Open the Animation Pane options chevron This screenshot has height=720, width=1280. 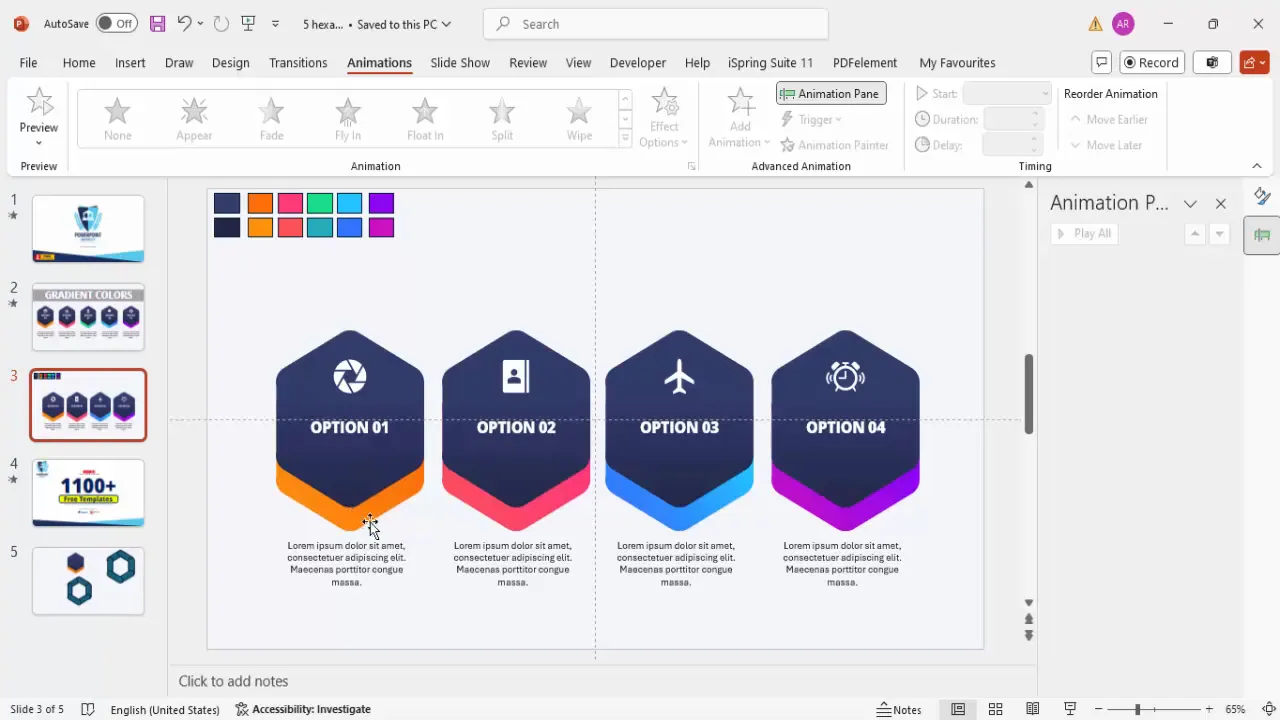pos(1190,203)
